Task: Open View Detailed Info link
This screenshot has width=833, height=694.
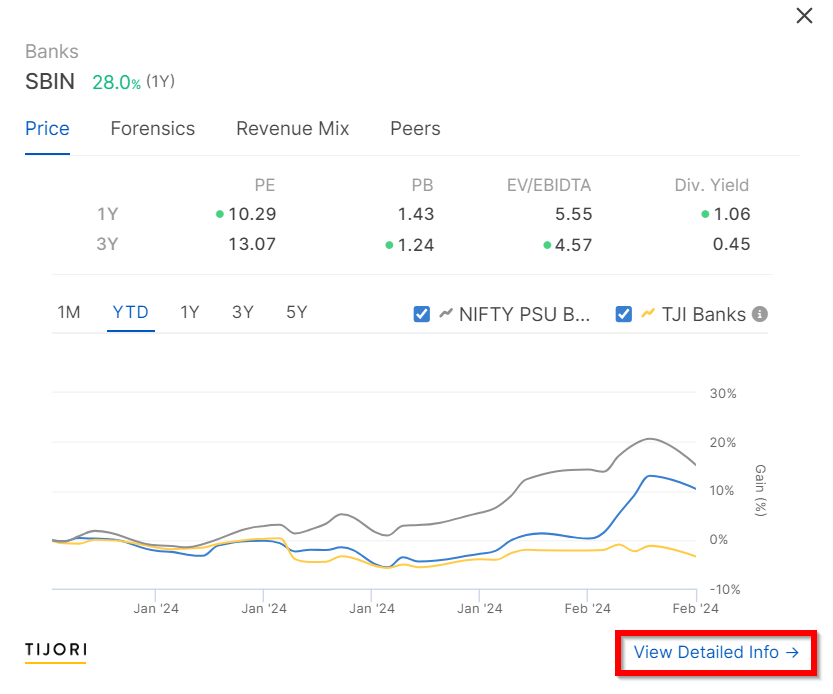Action: pos(716,653)
